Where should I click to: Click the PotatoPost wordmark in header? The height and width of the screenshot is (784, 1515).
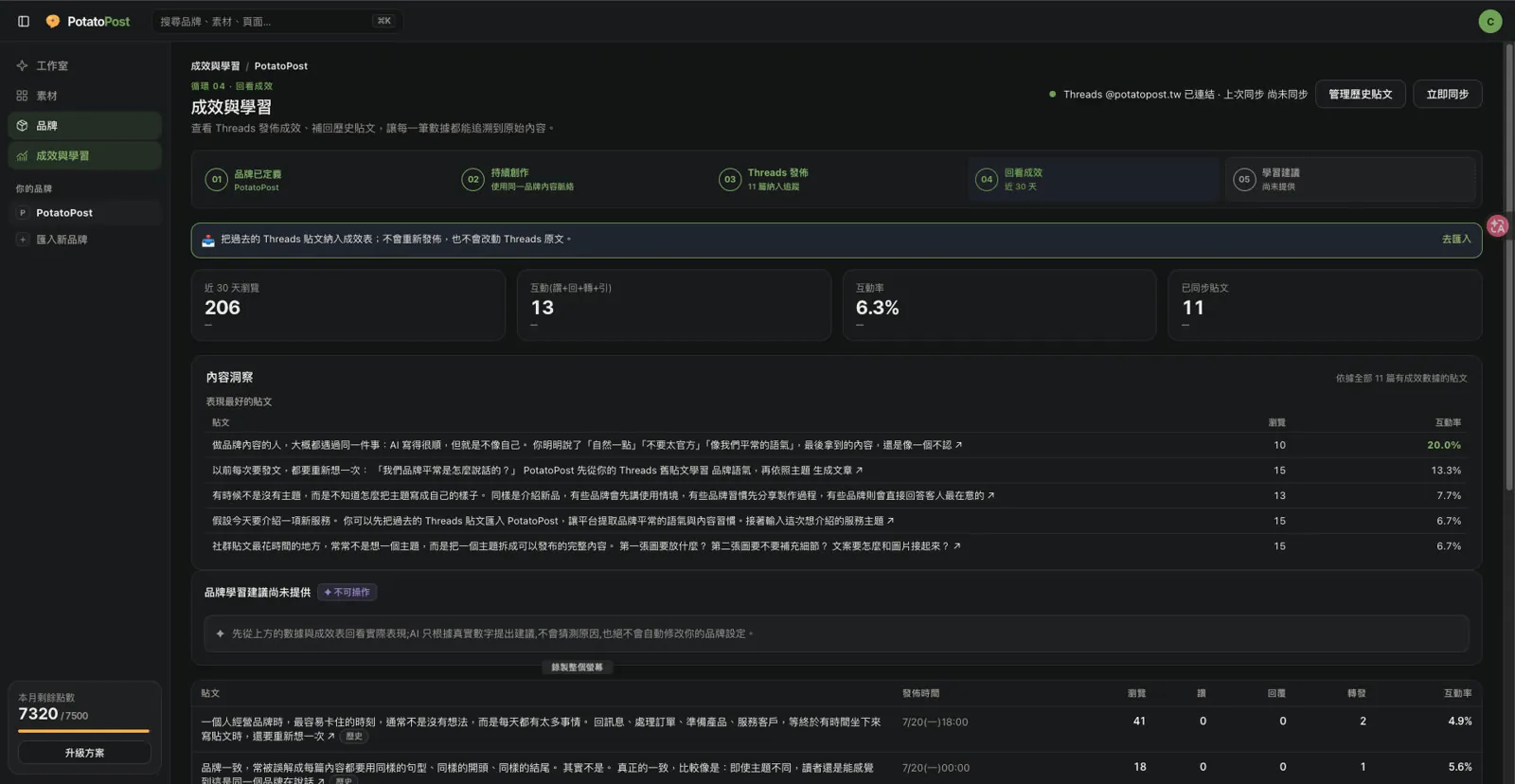[98, 21]
